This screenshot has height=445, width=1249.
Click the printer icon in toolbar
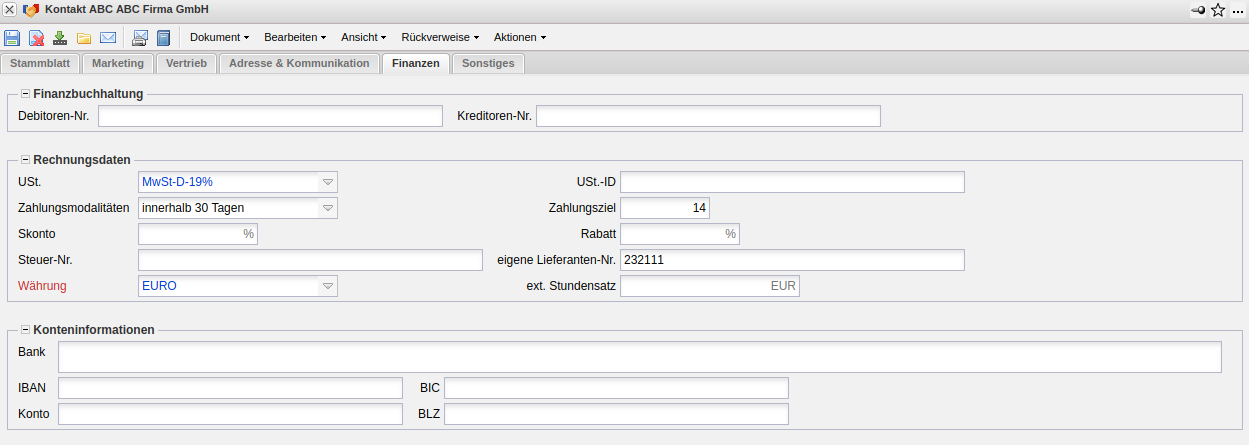(140, 38)
